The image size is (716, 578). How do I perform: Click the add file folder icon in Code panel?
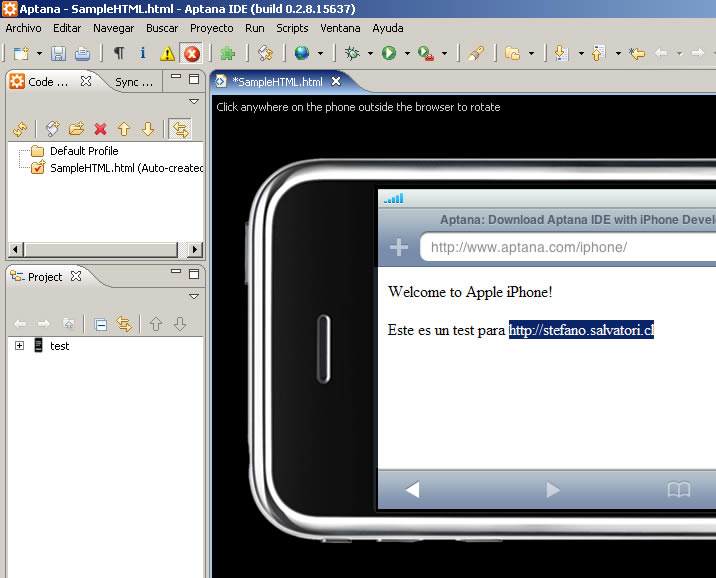(77, 129)
